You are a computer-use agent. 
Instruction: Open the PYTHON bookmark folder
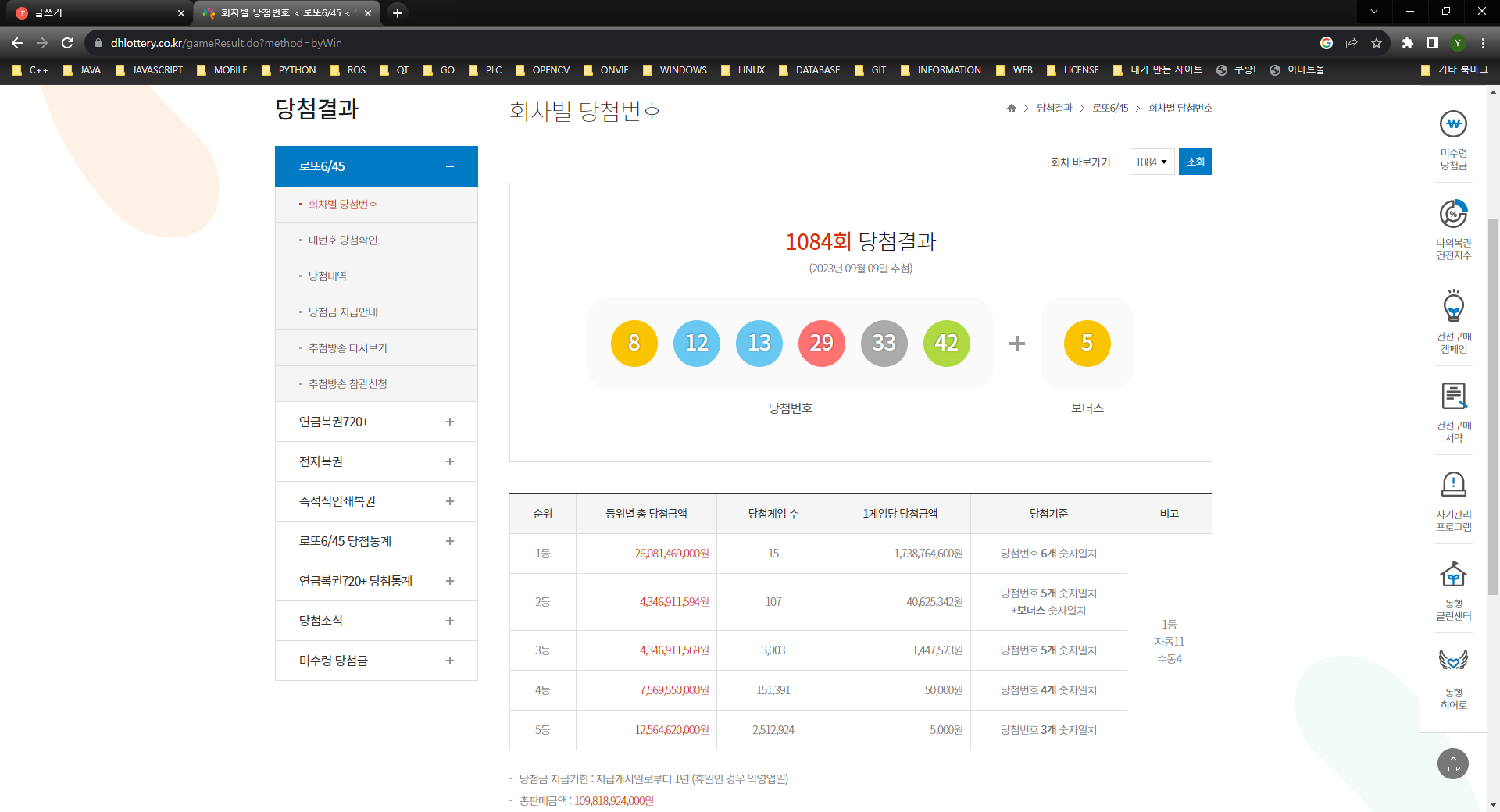point(289,69)
